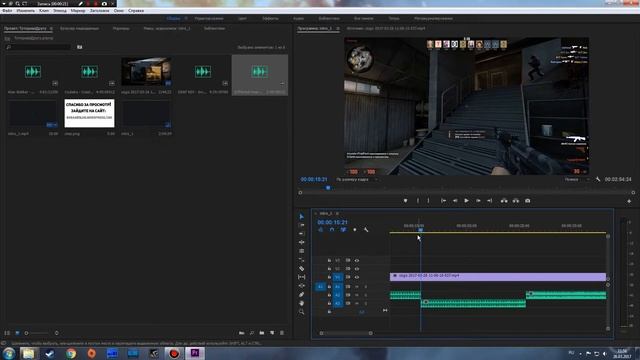Screen dimensions: 640x360
Task: Click the Lift button
Action: (x=504, y=201)
